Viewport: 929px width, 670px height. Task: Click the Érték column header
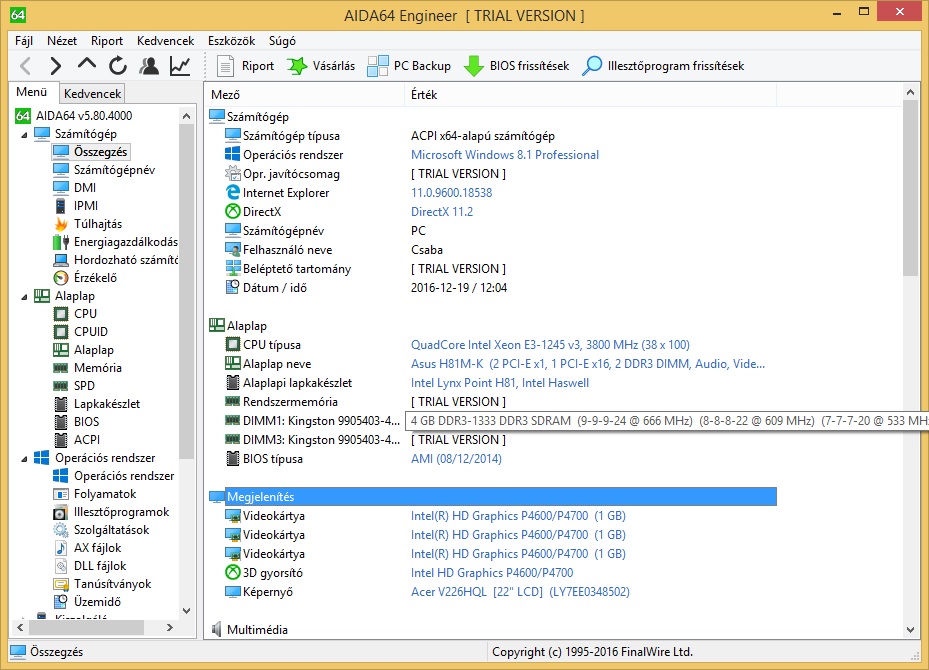[x=591, y=95]
